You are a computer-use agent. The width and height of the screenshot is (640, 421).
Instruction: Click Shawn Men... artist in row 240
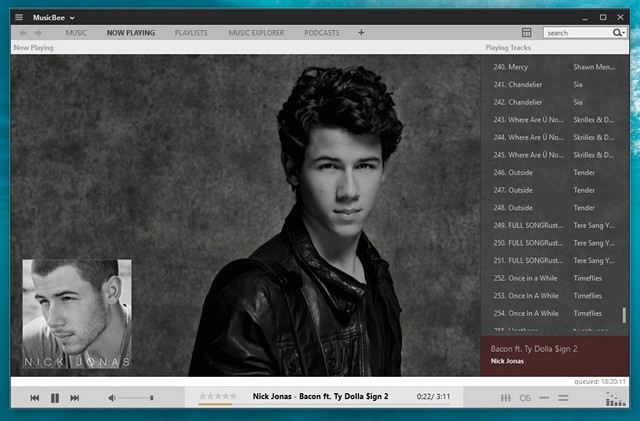coord(594,67)
